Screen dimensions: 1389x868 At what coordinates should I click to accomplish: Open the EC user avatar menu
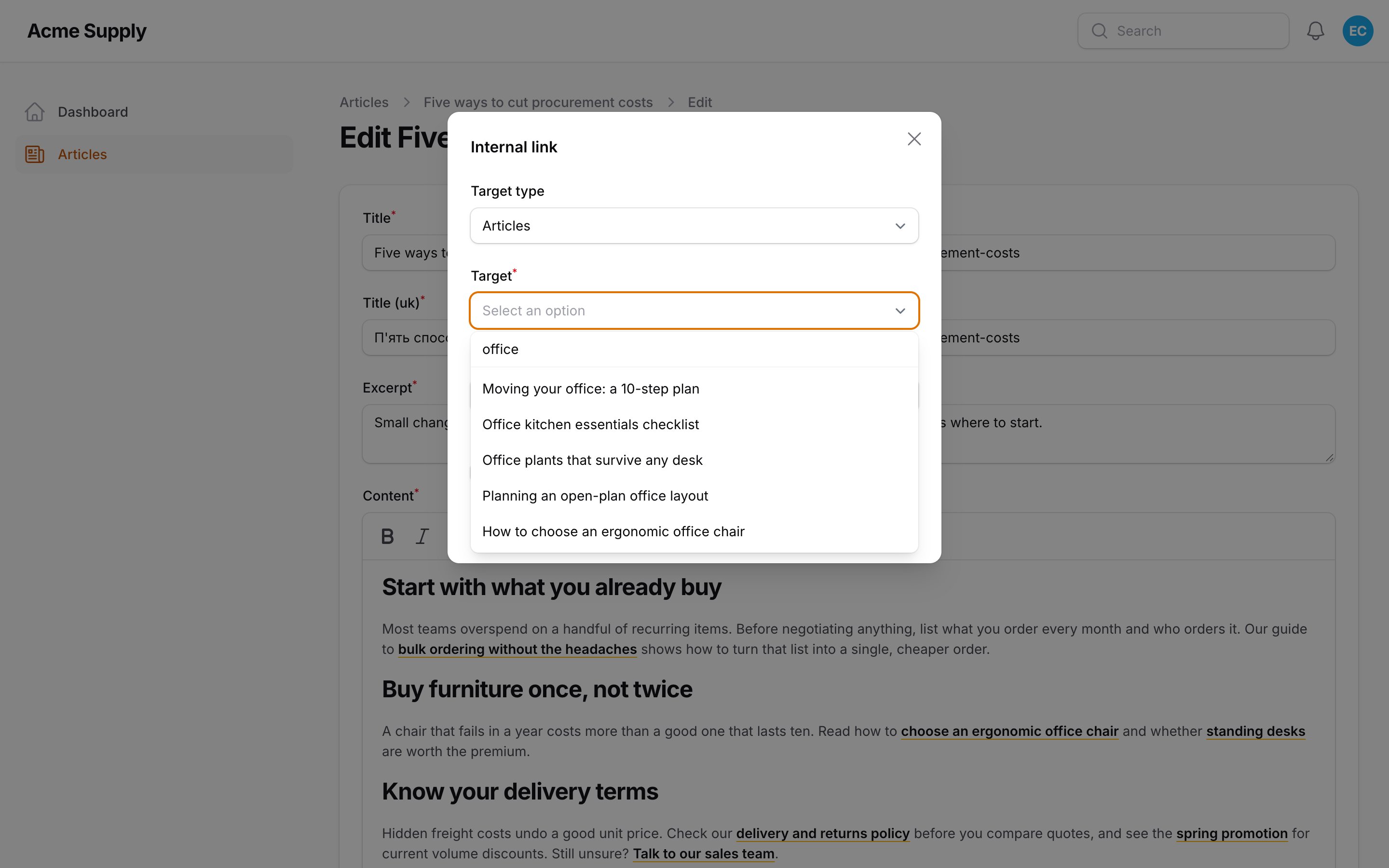pyautogui.click(x=1358, y=31)
